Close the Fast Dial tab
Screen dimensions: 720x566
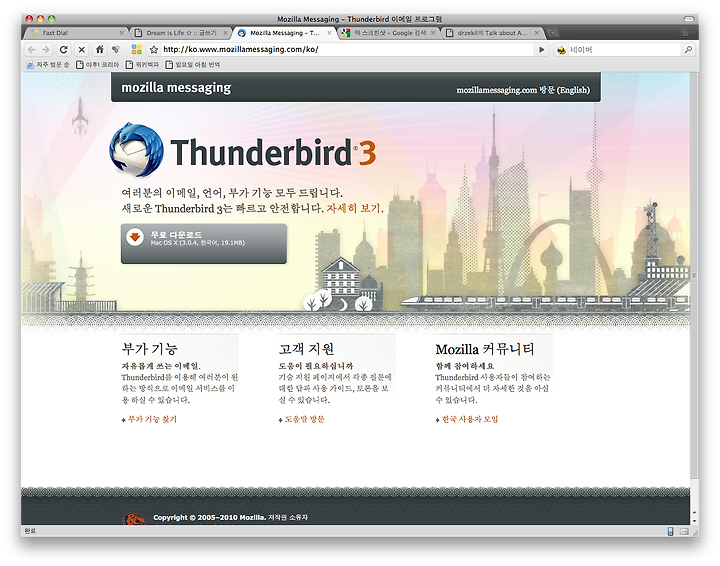[x=122, y=33]
